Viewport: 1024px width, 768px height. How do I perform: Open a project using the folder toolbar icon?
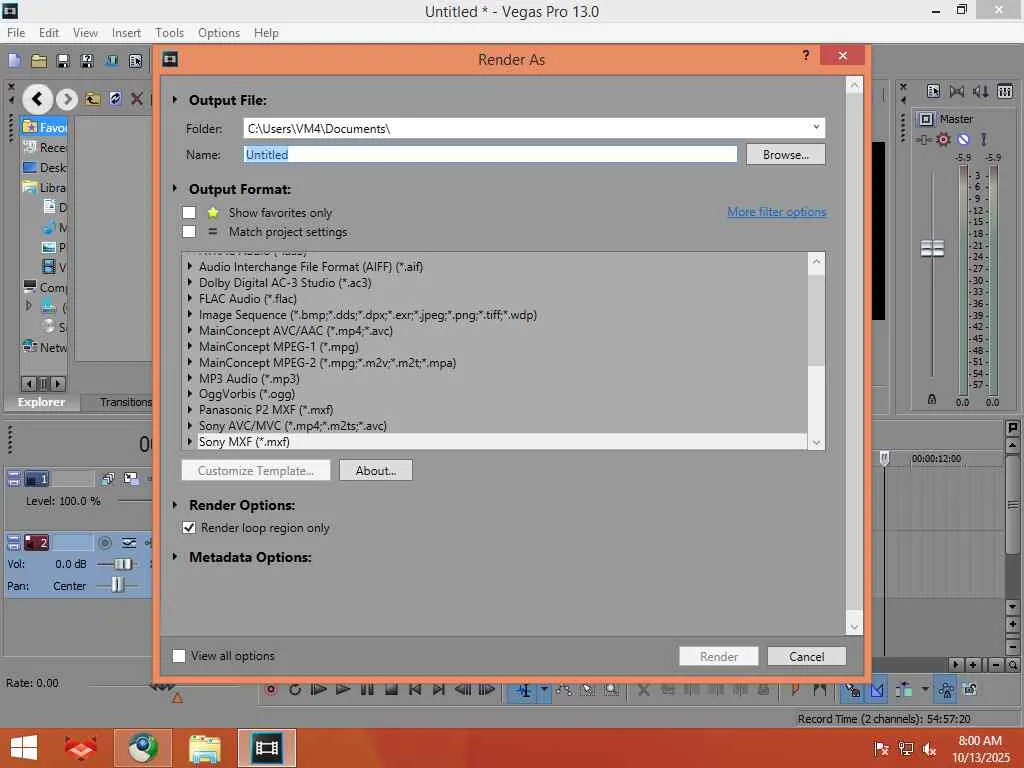click(x=39, y=61)
